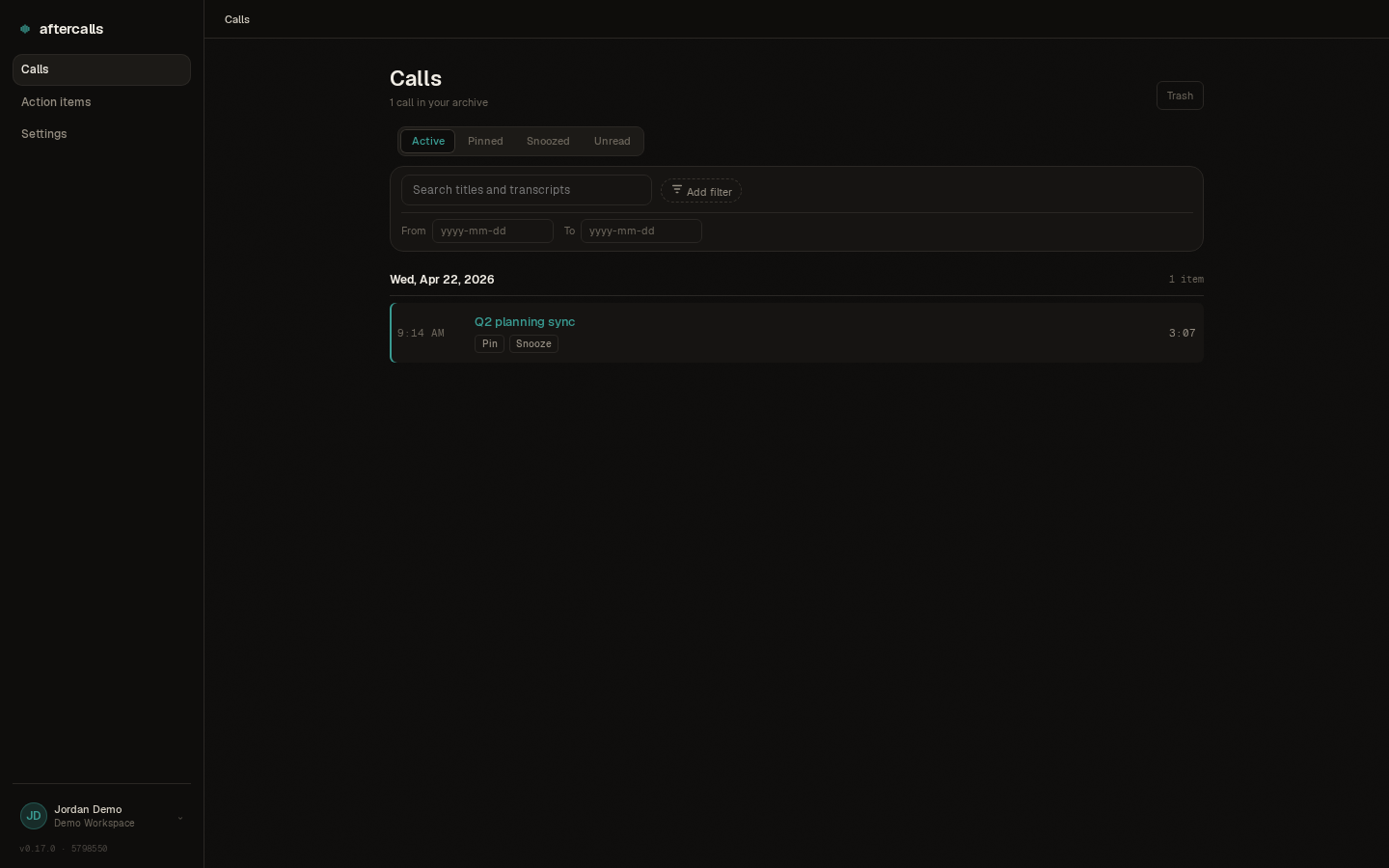Viewport: 1389px width, 868px height.
Task: Select the Active tab
Action: (428, 141)
